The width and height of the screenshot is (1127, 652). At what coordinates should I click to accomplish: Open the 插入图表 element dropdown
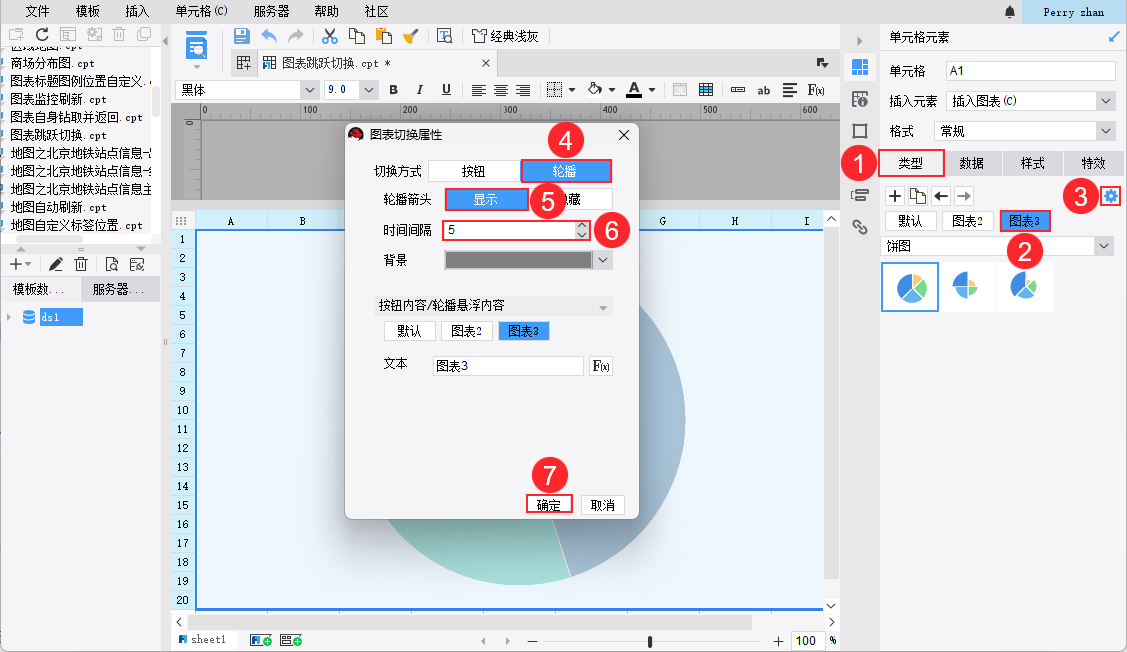(1104, 101)
